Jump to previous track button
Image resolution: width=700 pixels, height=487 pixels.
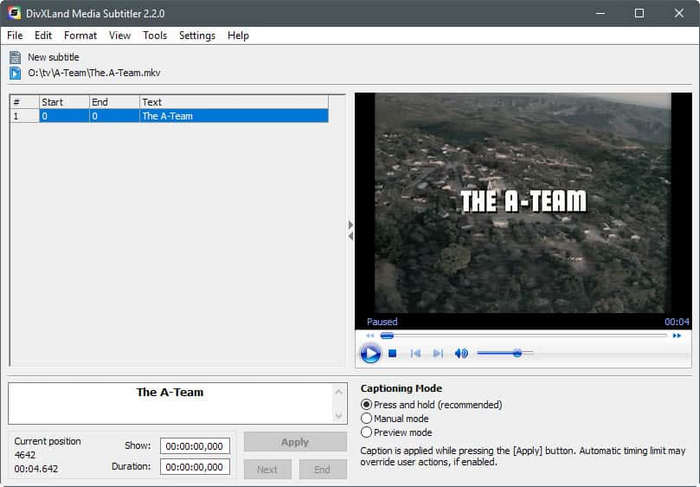[415, 354]
